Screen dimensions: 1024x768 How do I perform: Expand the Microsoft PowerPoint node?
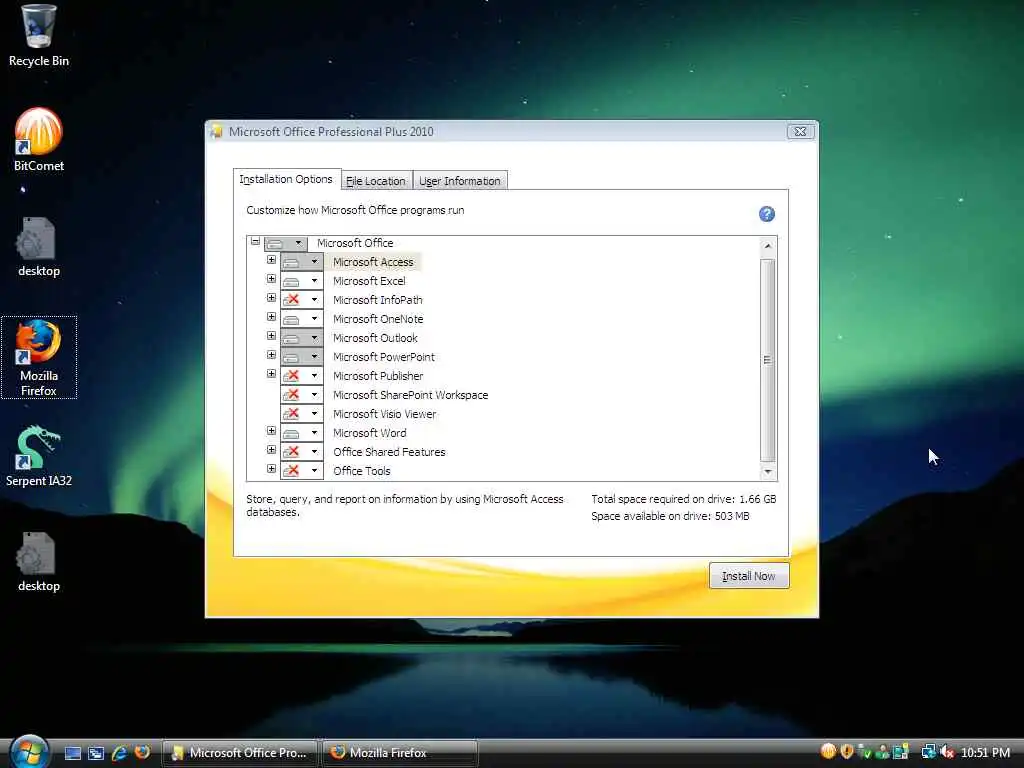[x=271, y=355]
